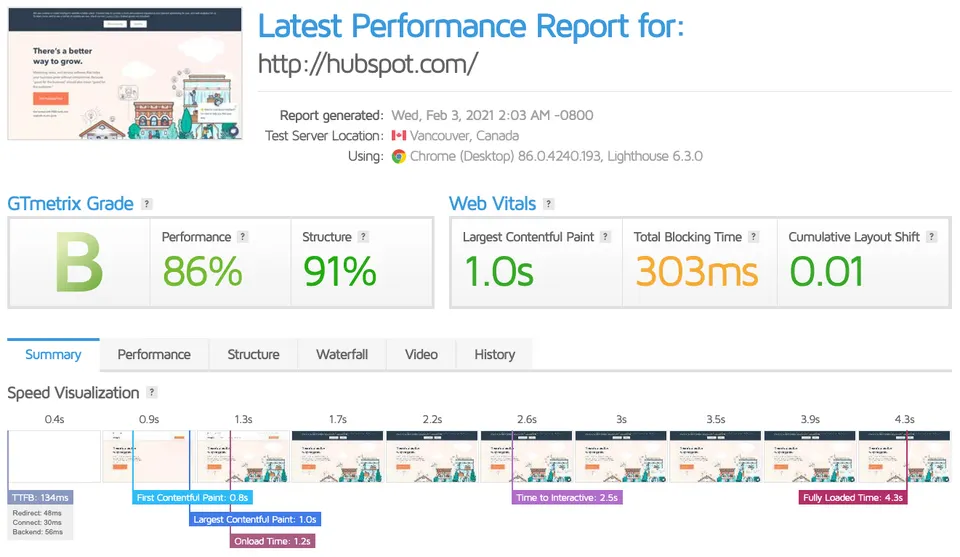Select the Summary tab

pyautogui.click(x=53, y=354)
